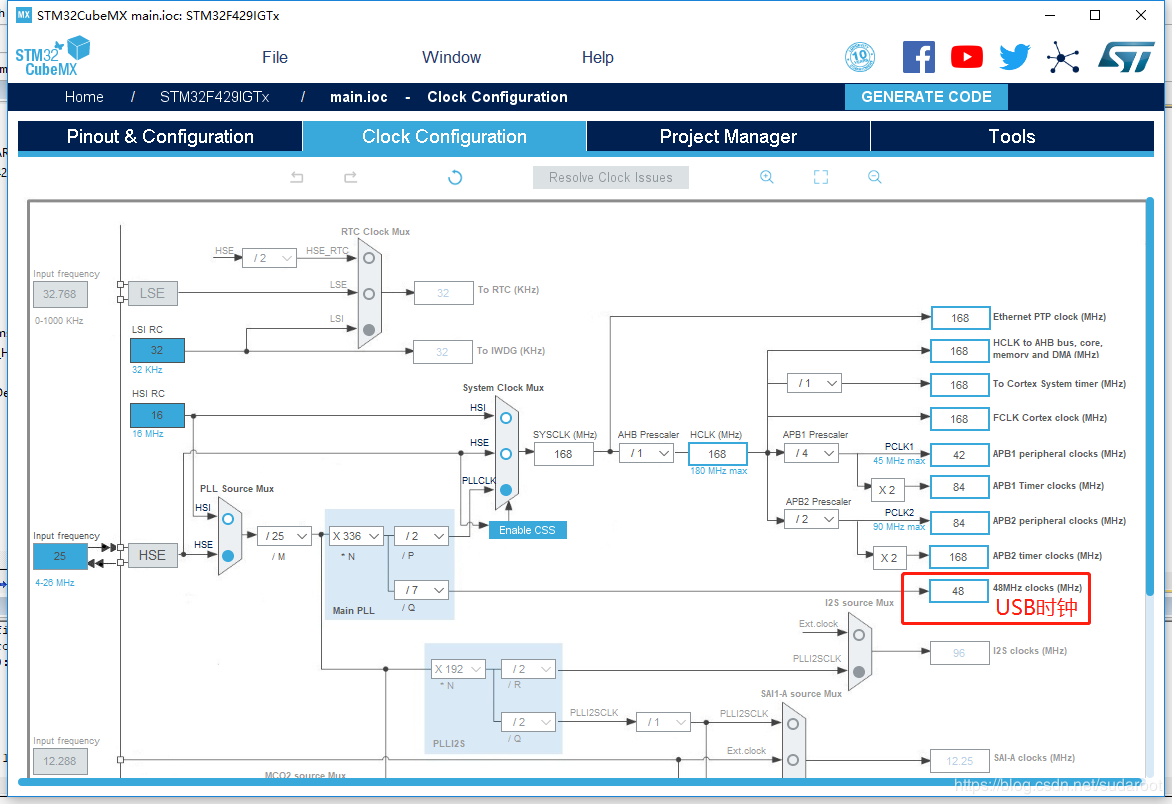
Task: Edit APB1 peripheral clocks 42 field
Action: point(960,454)
